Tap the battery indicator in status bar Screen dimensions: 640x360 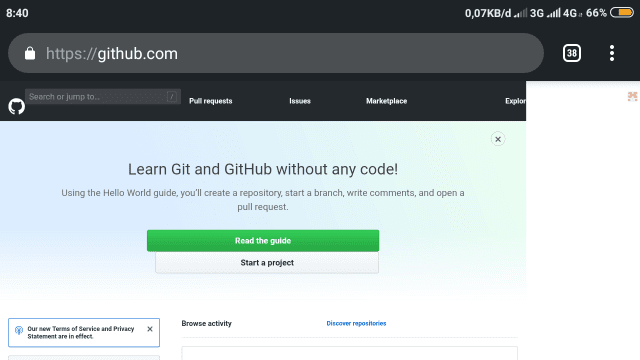point(622,13)
